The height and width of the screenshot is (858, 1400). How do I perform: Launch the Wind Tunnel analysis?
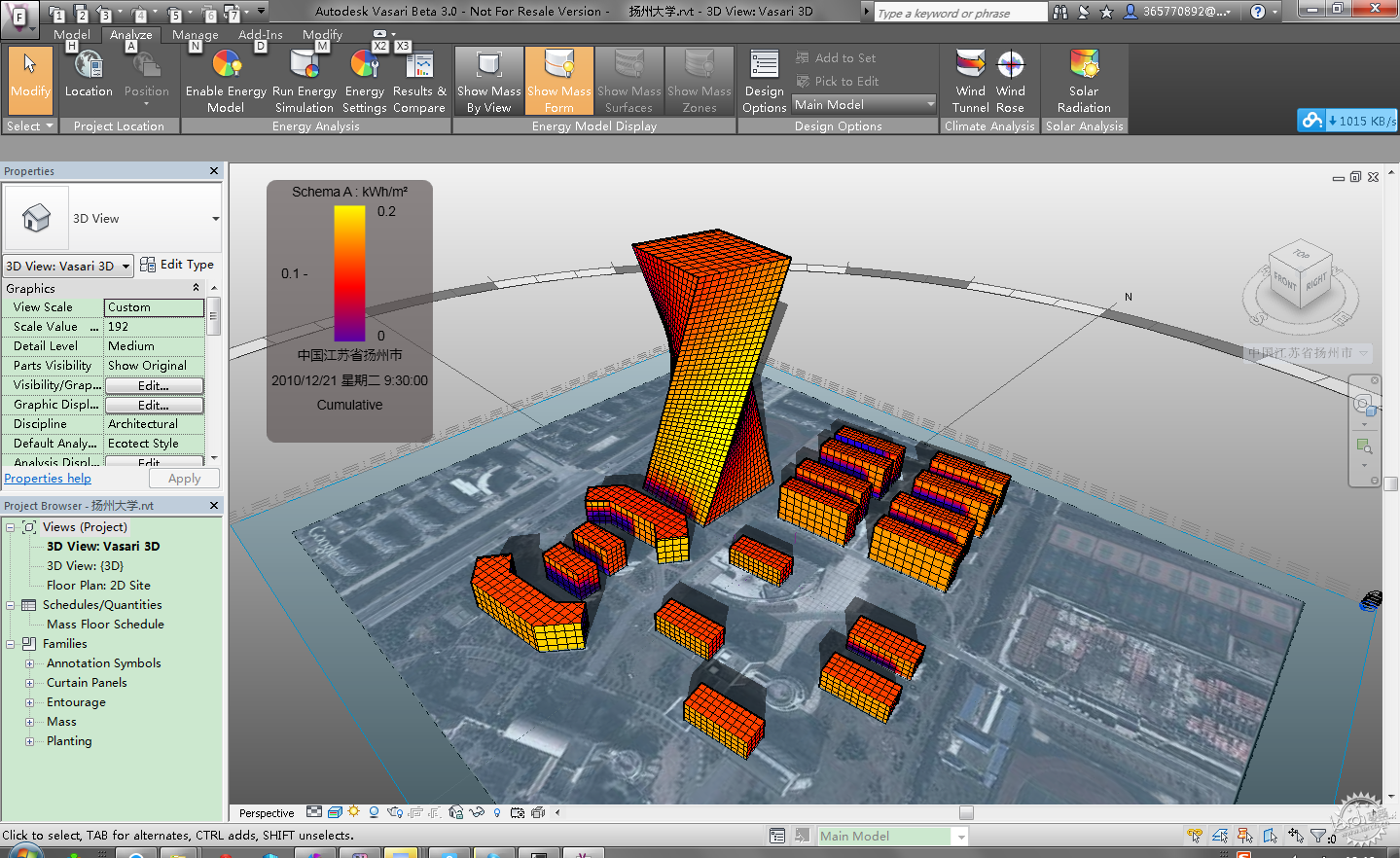coord(971,81)
